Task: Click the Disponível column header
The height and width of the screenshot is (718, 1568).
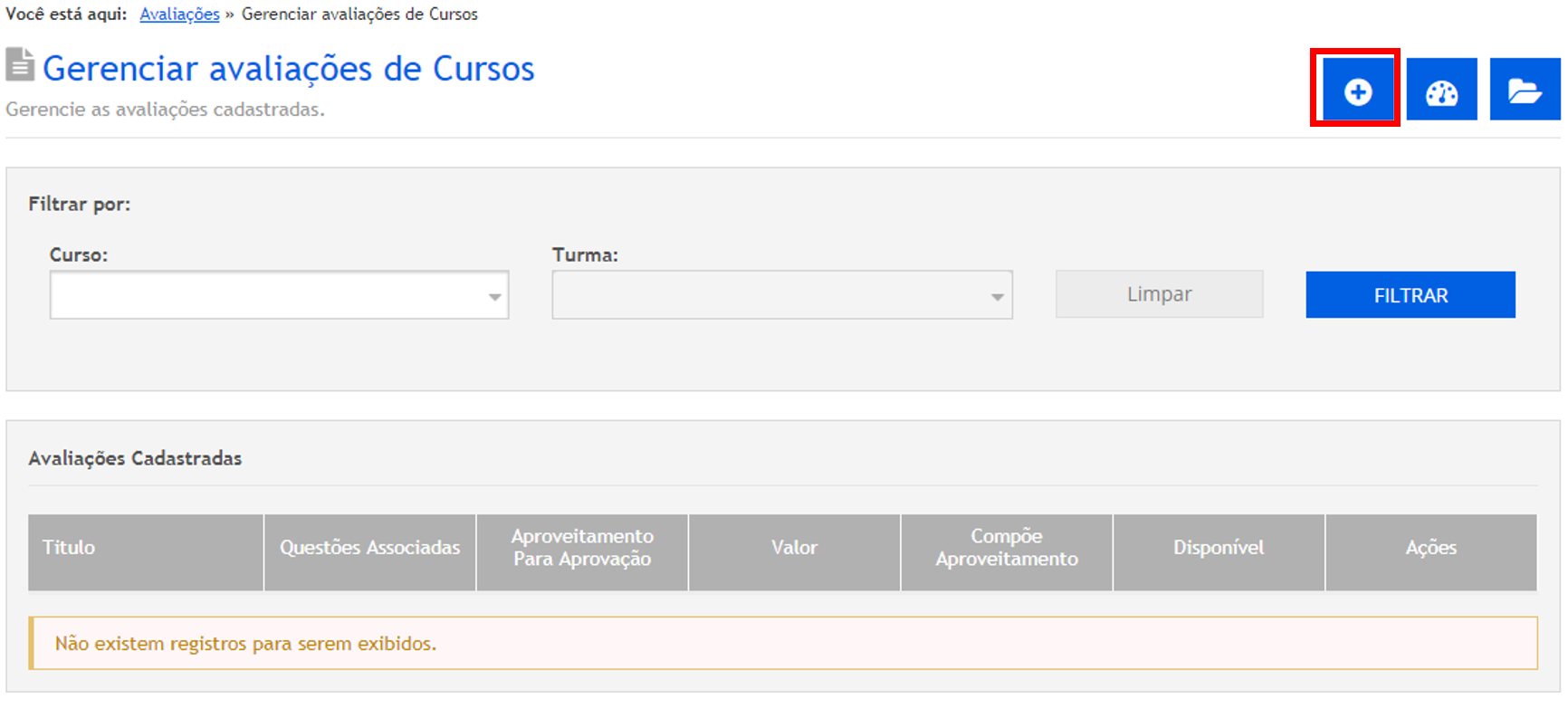Action: tap(1219, 548)
